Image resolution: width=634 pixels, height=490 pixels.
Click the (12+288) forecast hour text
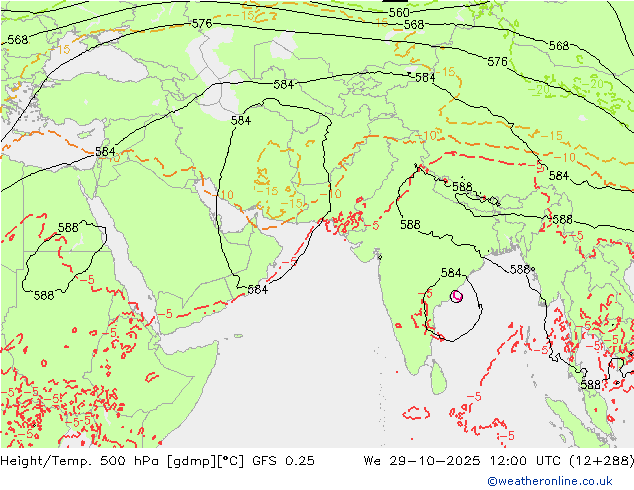coord(601,461)
